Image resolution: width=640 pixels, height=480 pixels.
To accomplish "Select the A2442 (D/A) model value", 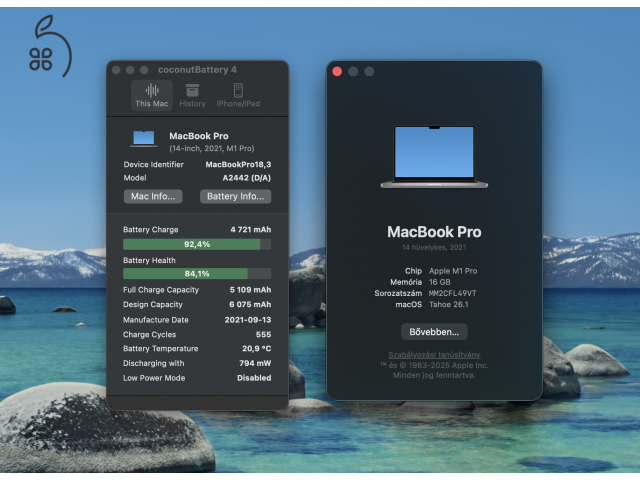I will pyautogui.click(x=247, y=178).
